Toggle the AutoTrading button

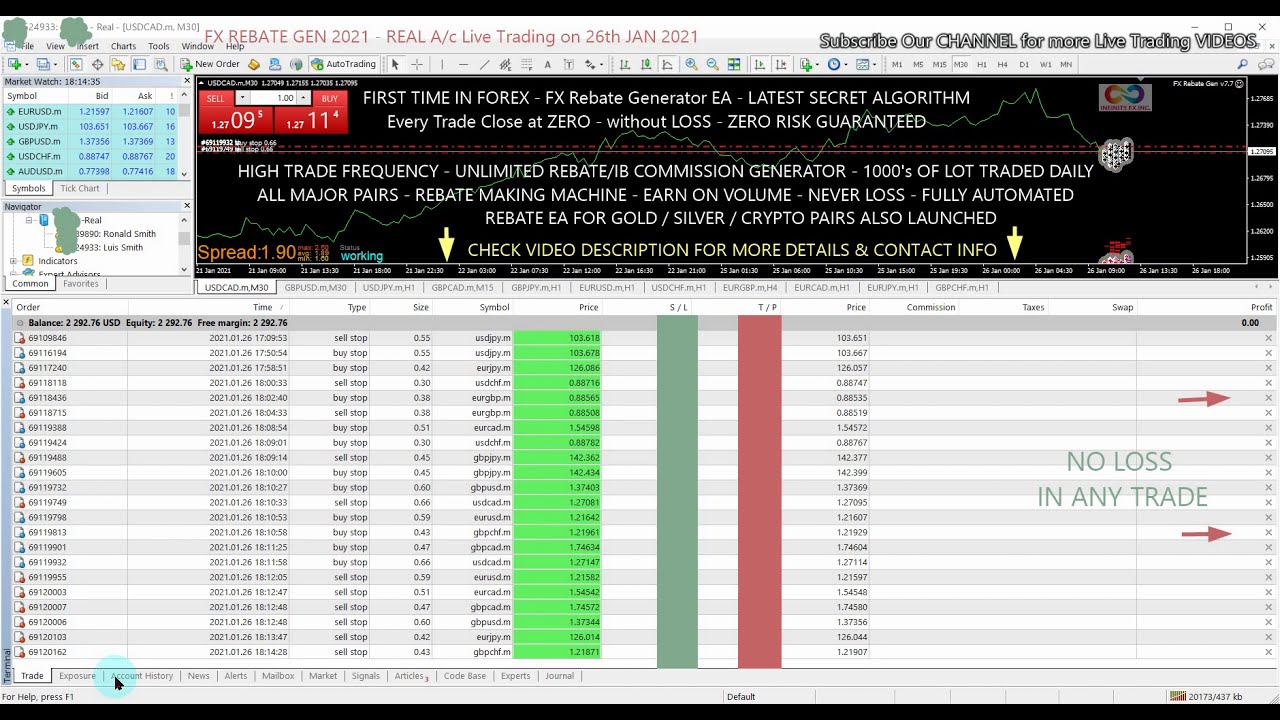[343, 64]
